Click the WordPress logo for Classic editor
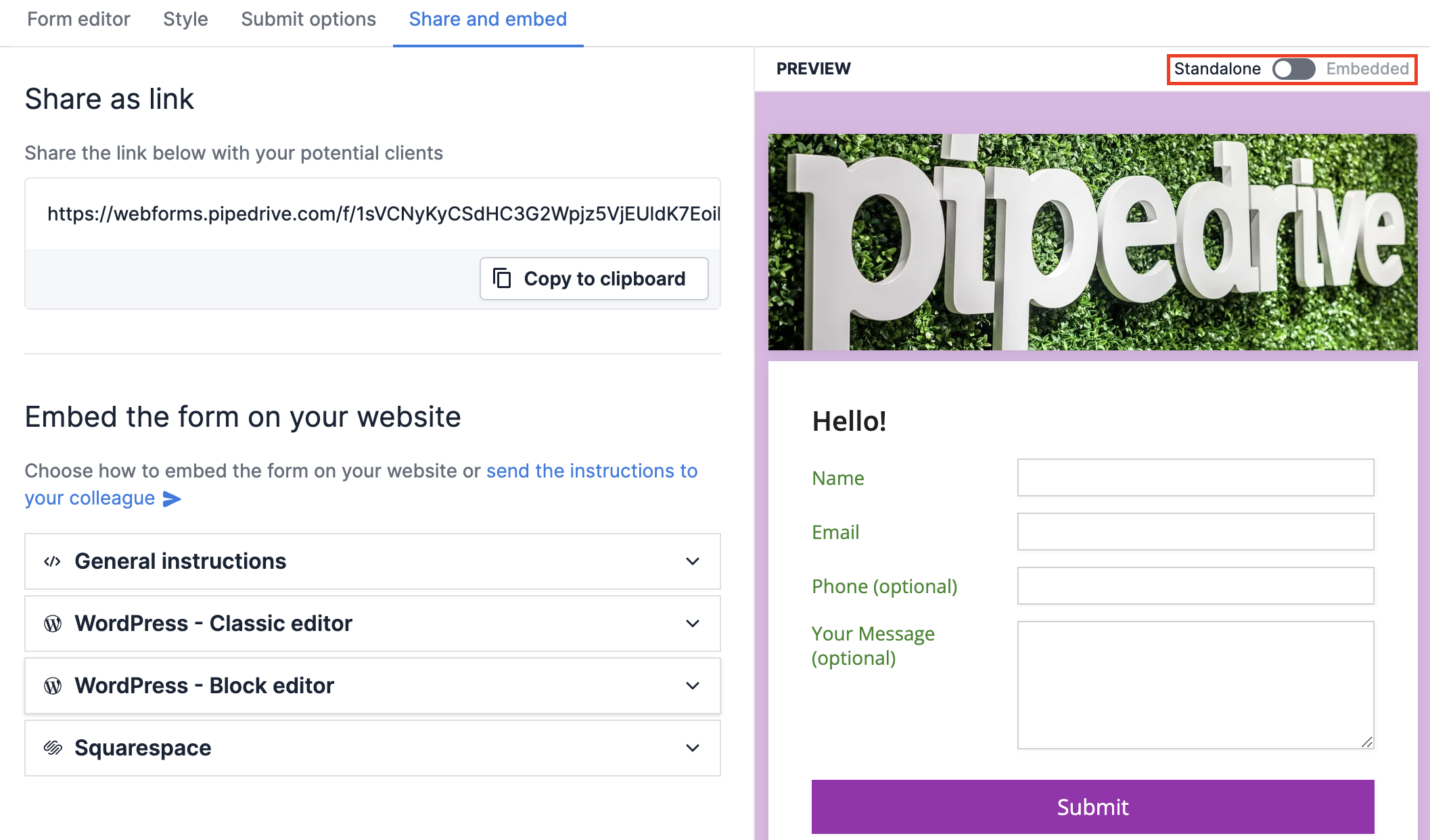Image resolution: width=1430 pixels, height=840 pixels. point(53,624)
